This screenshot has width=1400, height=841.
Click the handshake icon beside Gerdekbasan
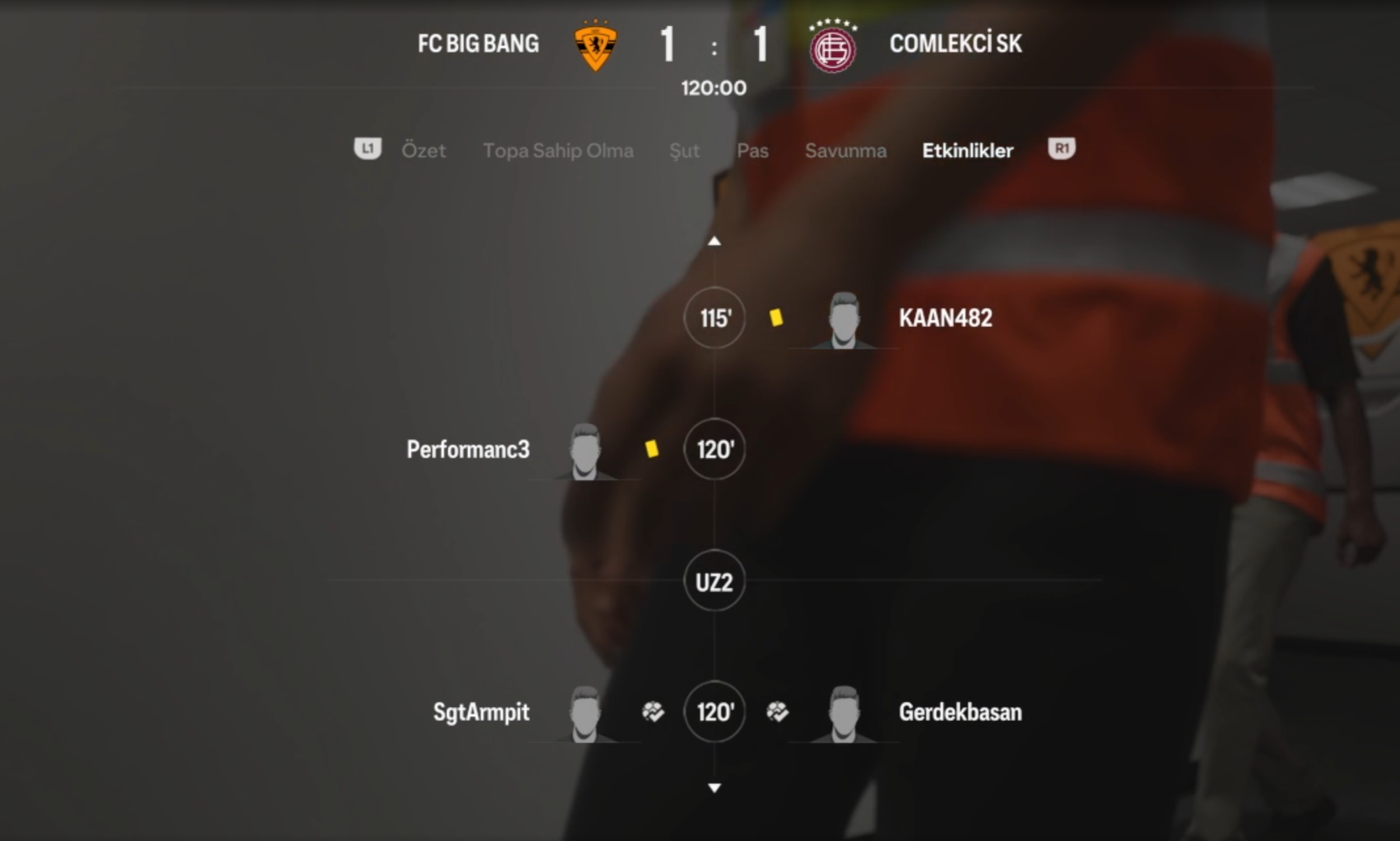(x=777, y=712)
